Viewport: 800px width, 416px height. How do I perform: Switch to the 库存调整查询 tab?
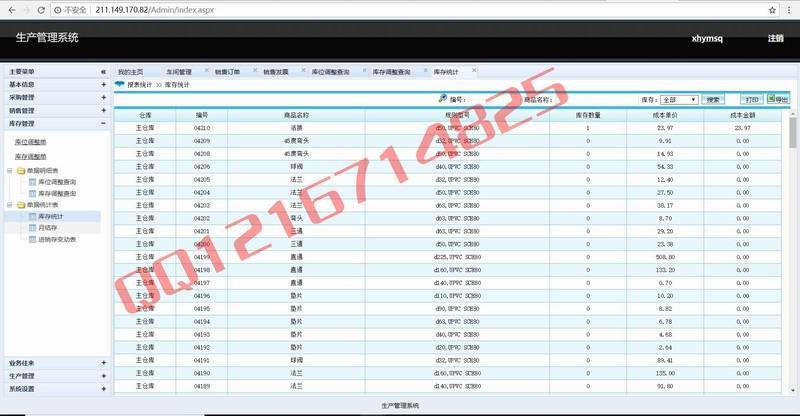click(391, 72)
